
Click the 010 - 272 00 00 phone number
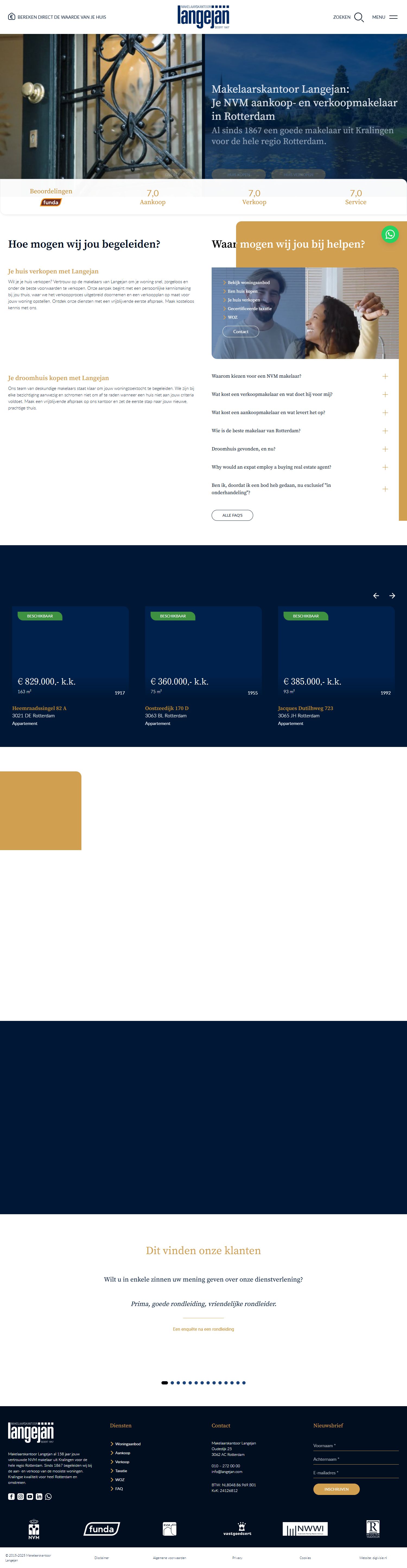[x=226, y=1466]
